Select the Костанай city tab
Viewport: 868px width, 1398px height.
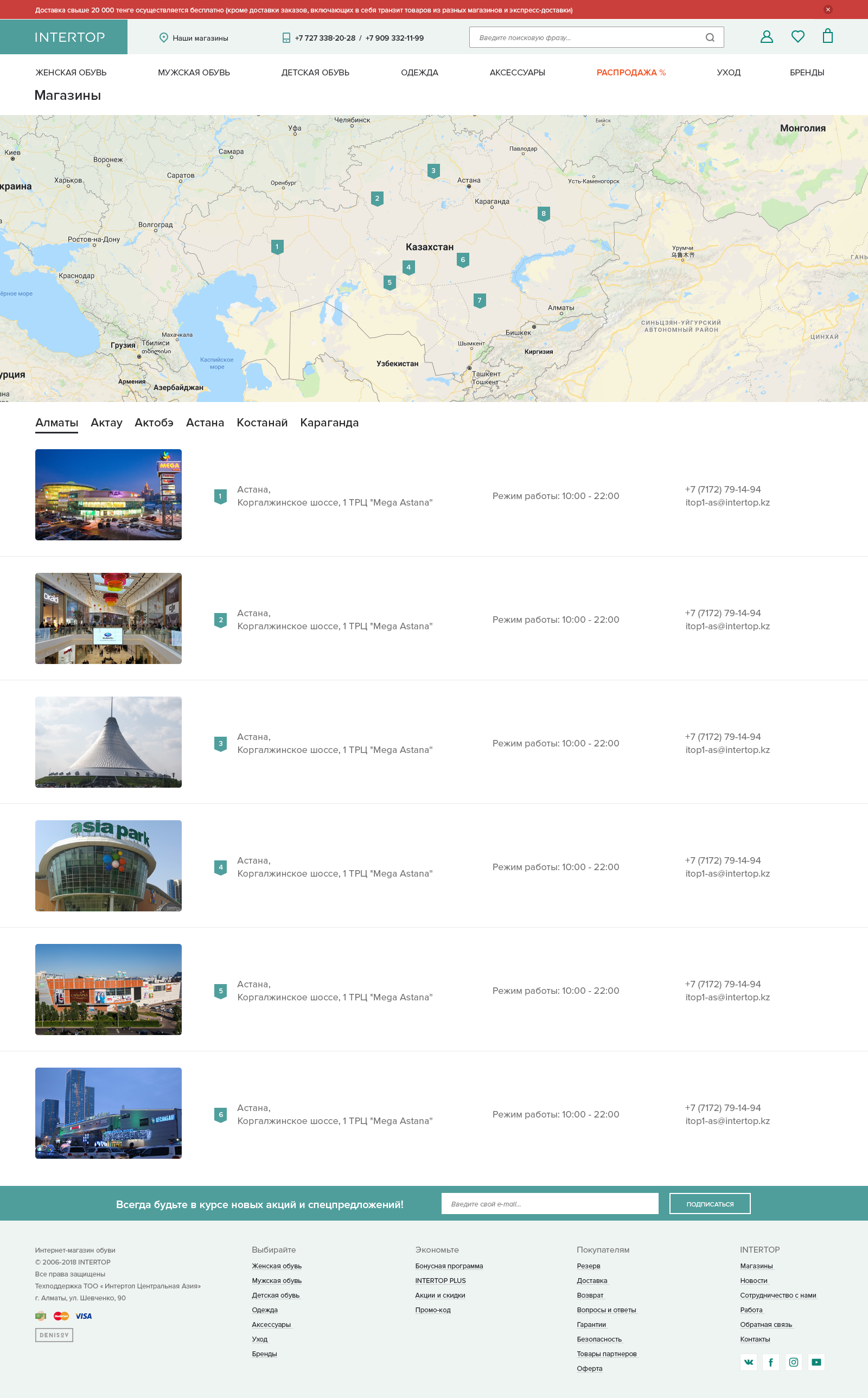(263, 423)
